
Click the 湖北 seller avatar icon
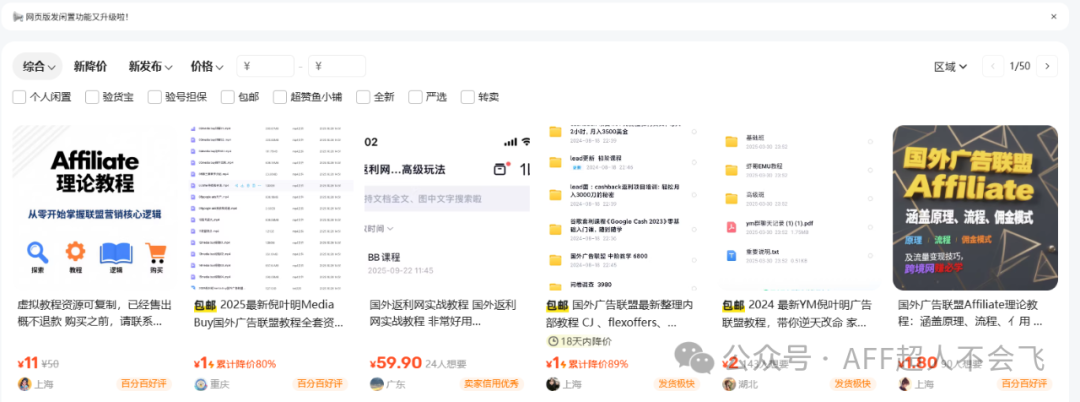(x=729, y=384)
